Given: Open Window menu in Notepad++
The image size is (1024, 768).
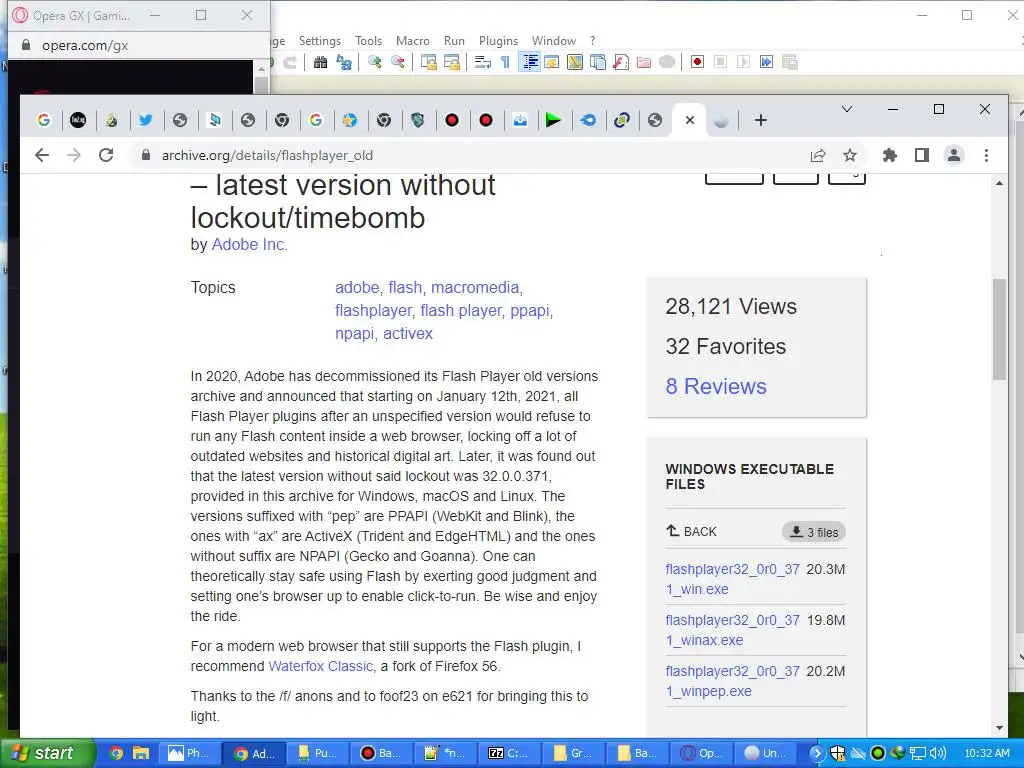Looking at the screenshot, I should pyautogui.click(x=554, y=40).
